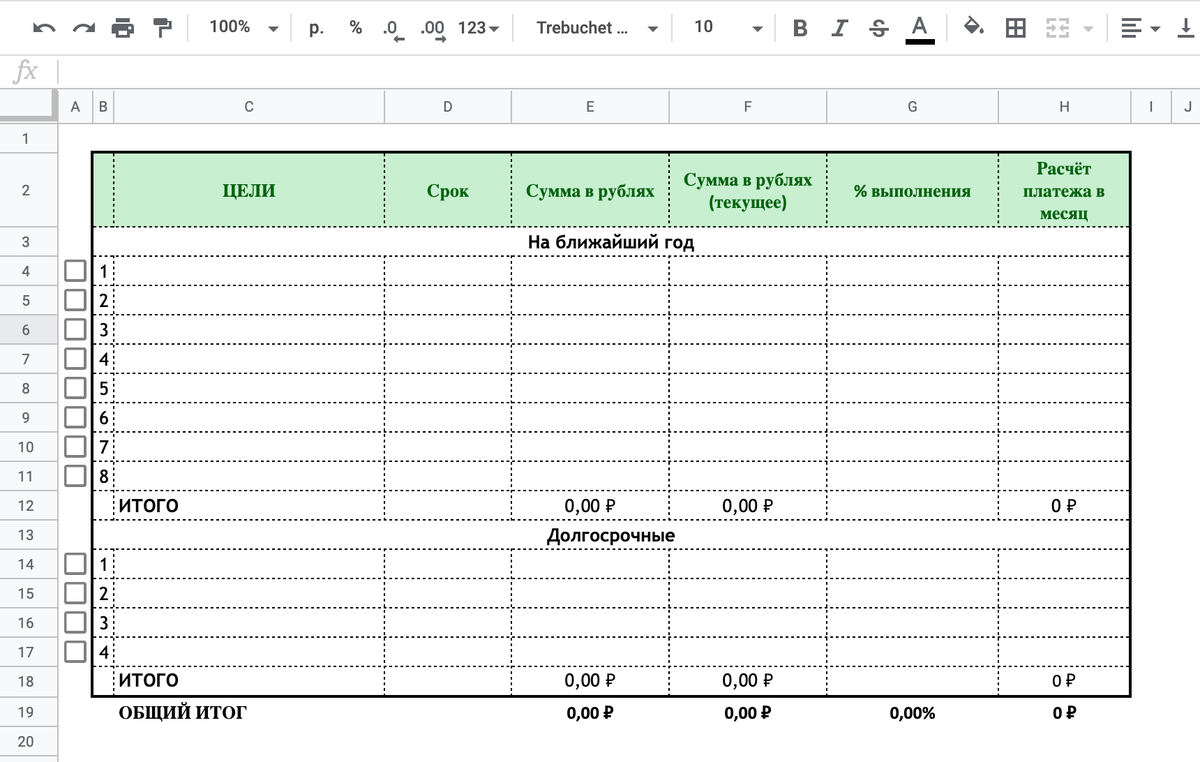Image resolution: width=1200 pixels, height=762 pixels.
Task: Click the 'На ближайший год' section row
Action: point(611,242)
